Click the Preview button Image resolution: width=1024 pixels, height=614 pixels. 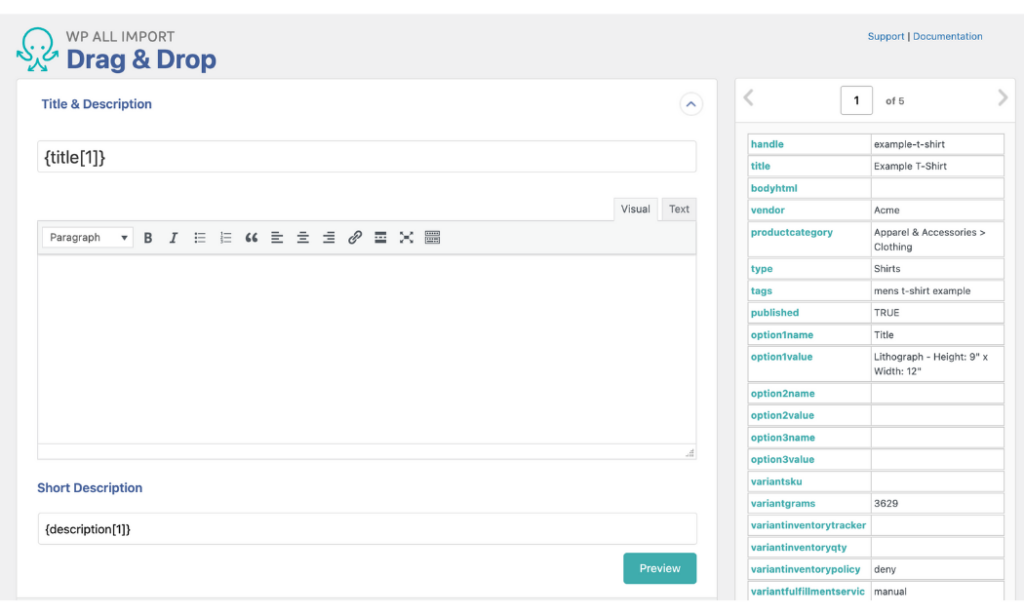659,568
